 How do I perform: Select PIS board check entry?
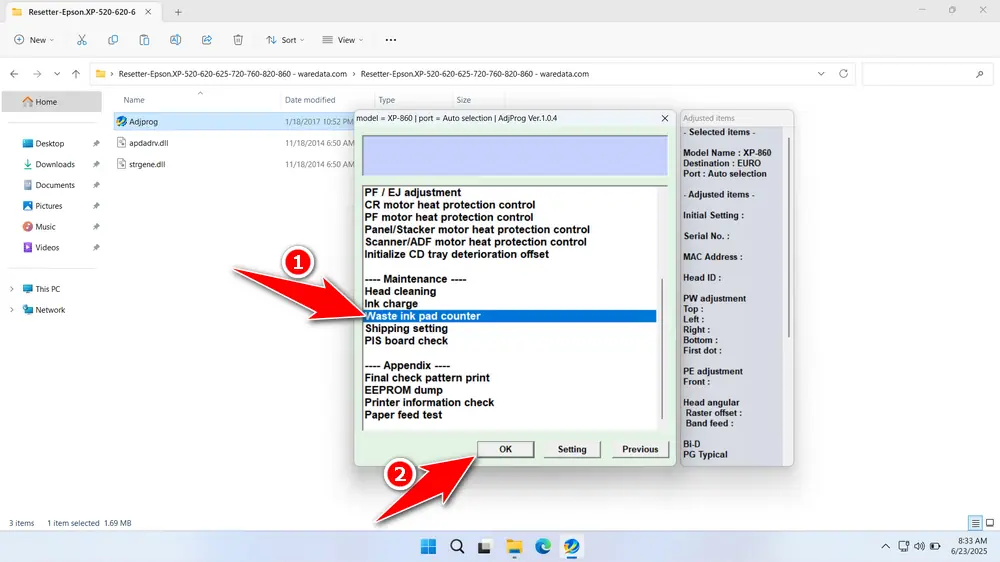[406, 341]
